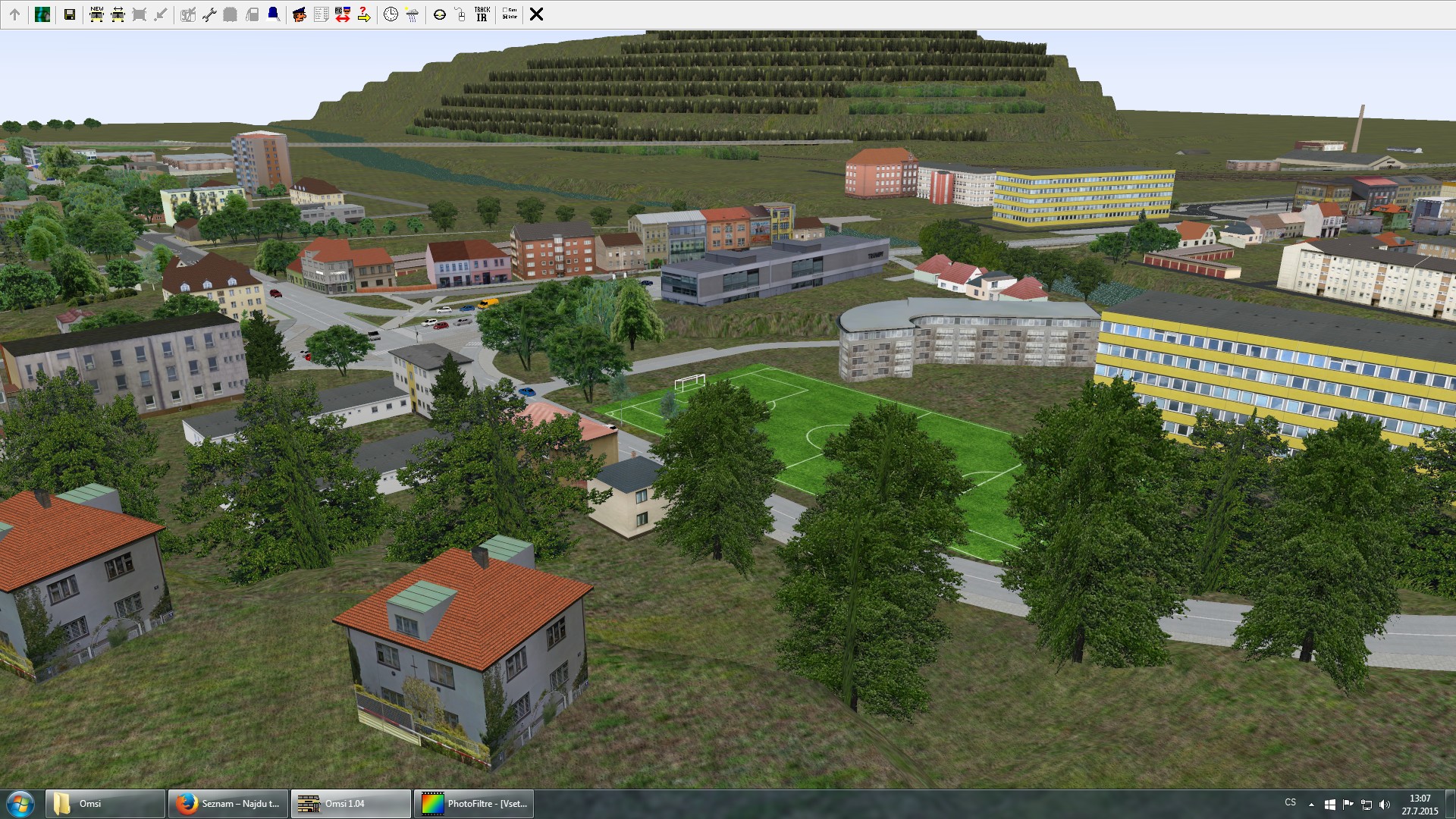Switch to the PhotoFiltre taskbar window
The width and height of the screenshot is (1456, 819).
[x=474, y=804]
